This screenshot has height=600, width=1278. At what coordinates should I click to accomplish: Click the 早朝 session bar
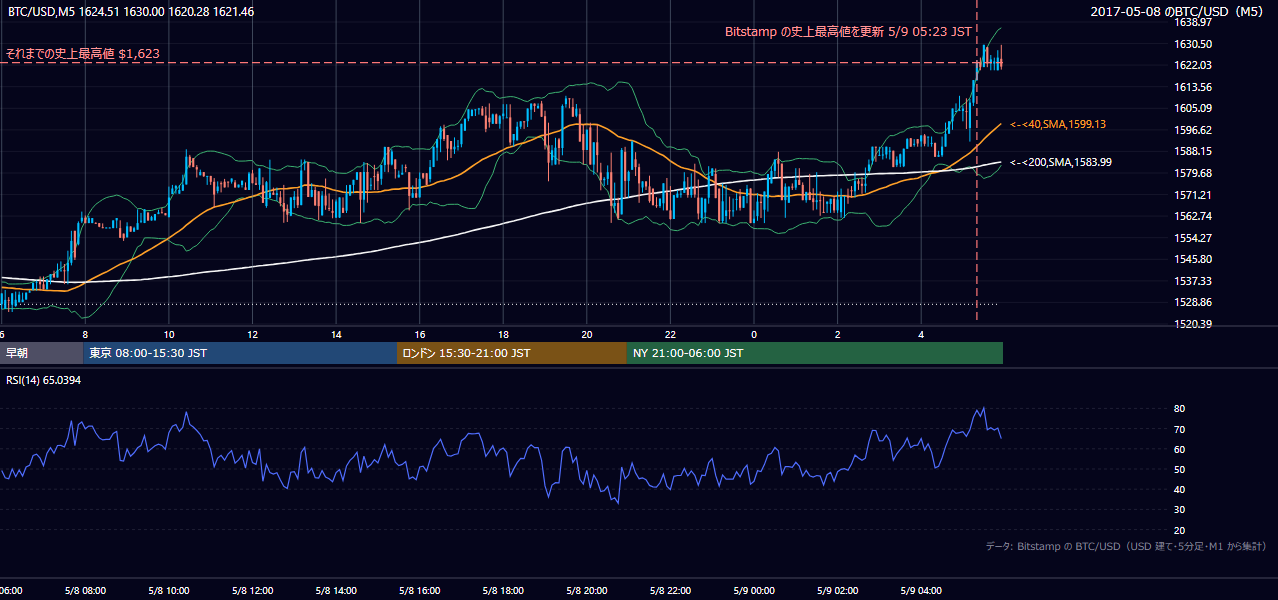pyautogui.click(x=41, y=353)
